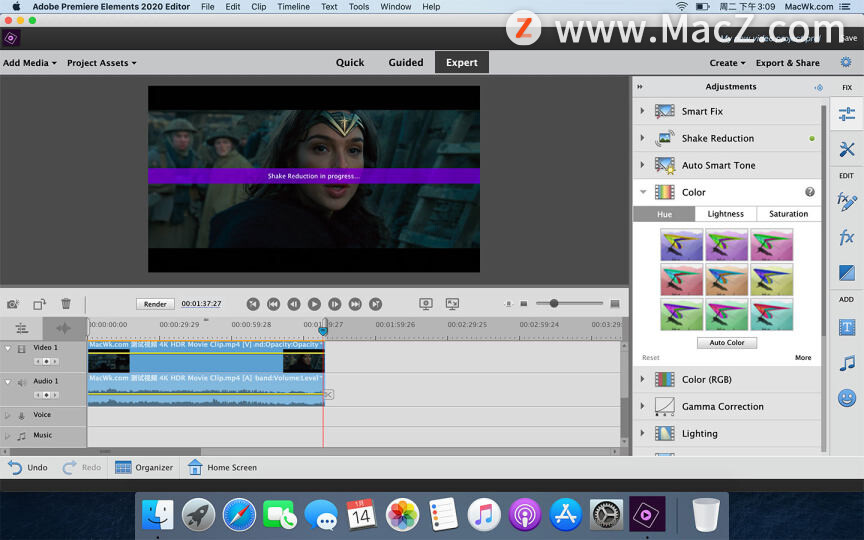
Task: Open the Add Media dropdown
Action: pyautogui.click(x=30, y=63)
